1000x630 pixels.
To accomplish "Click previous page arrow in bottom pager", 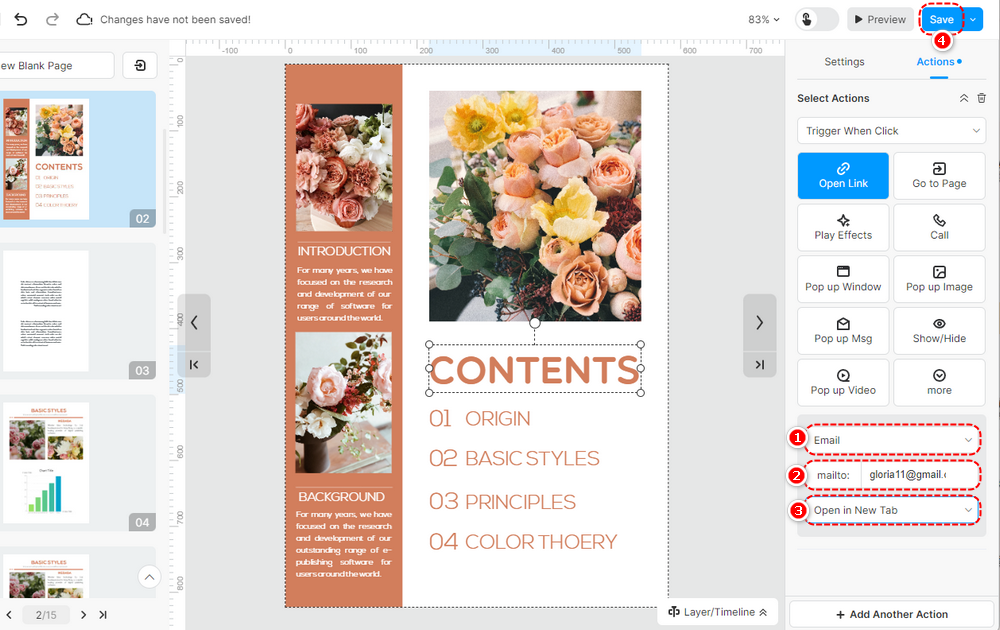I will [9, 615].
